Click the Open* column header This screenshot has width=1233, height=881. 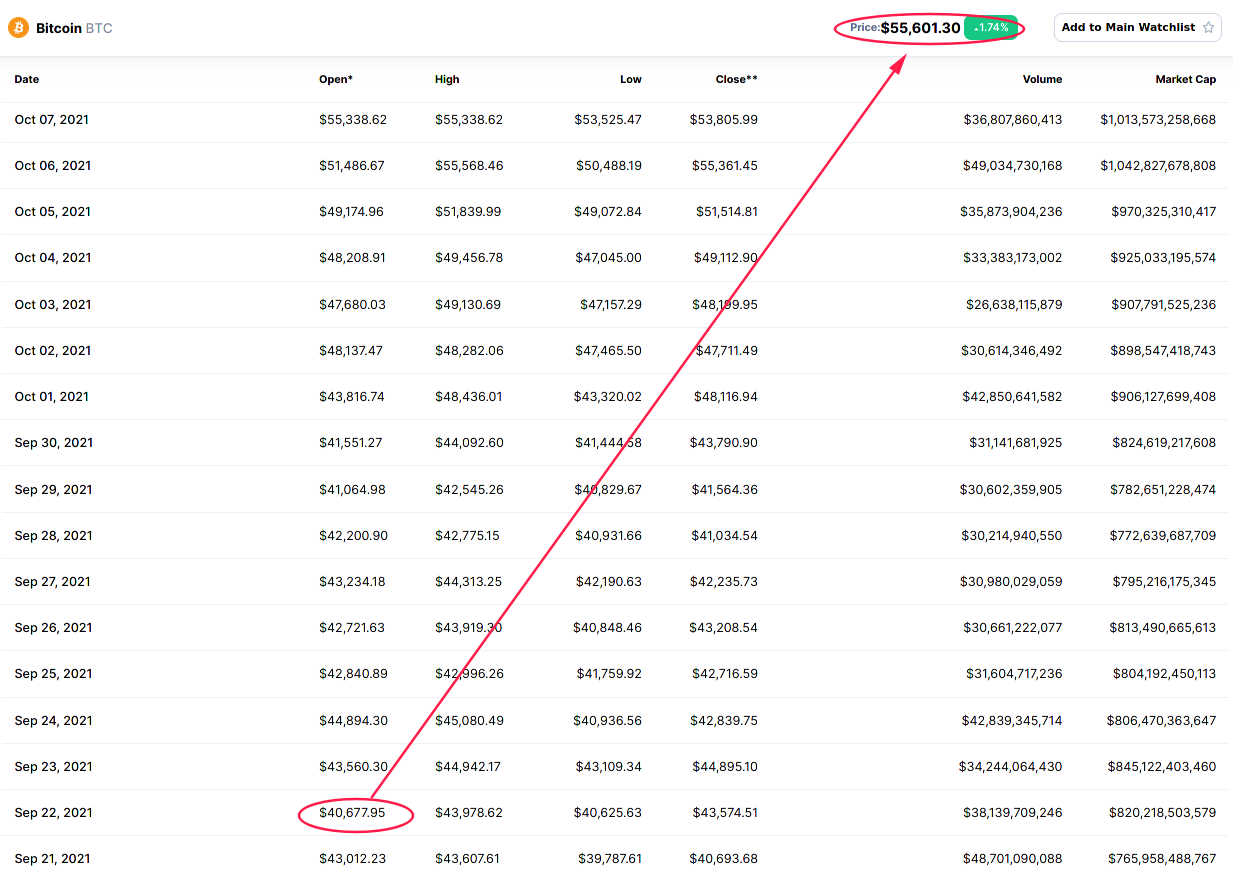coord(336,79)
